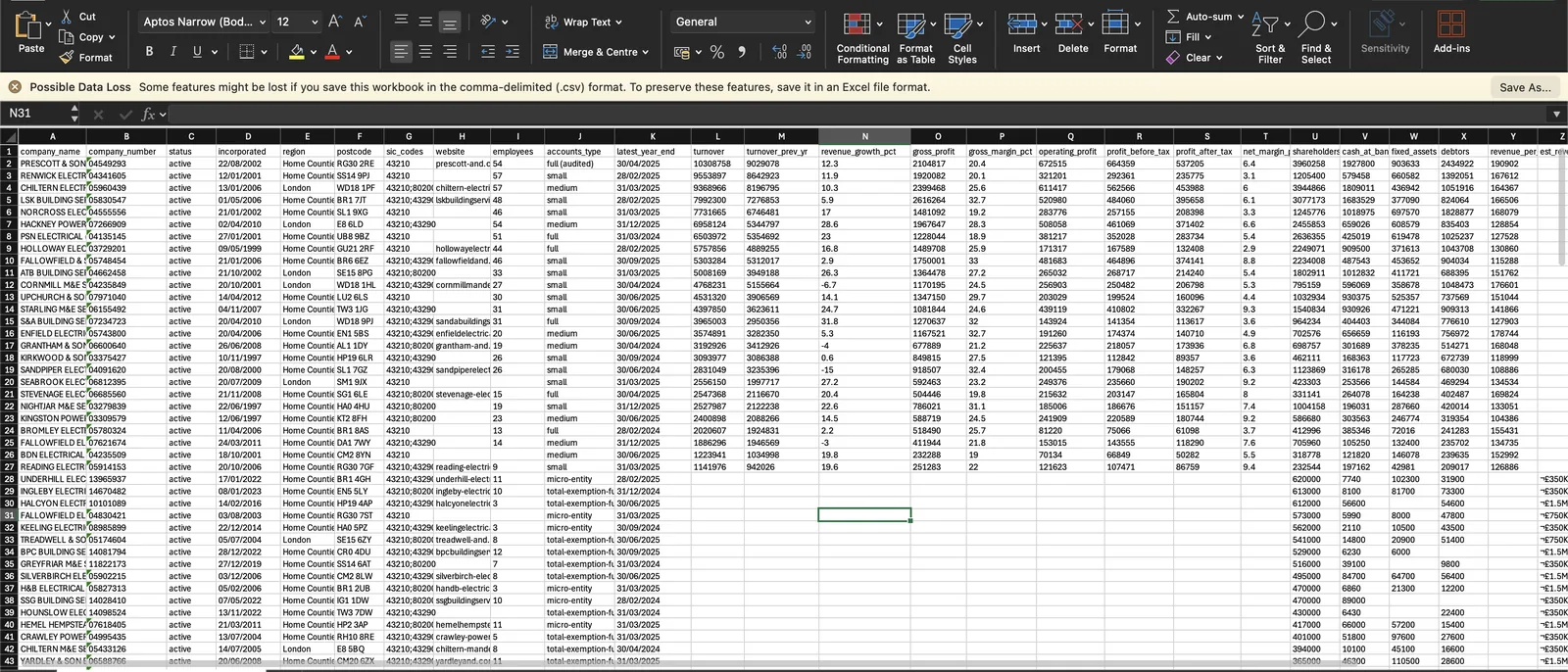Increase decimal places
Screen dimensions: 1568x672
coord(779,52)
